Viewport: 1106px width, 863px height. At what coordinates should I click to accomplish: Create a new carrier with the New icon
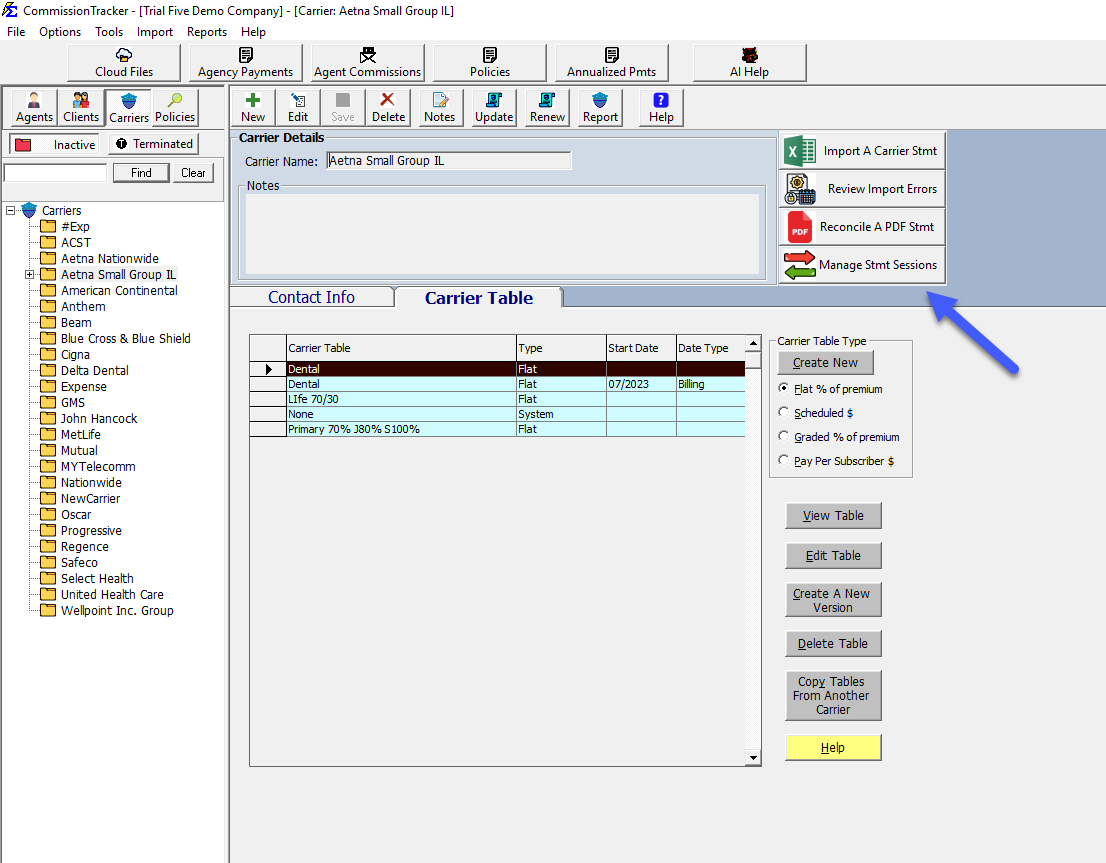pos(252,107)
